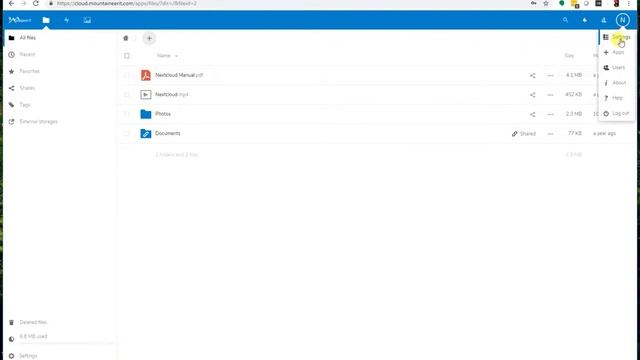
Task: Open more actions for Nextcloud.mp4
Action: tap(551, 95)
